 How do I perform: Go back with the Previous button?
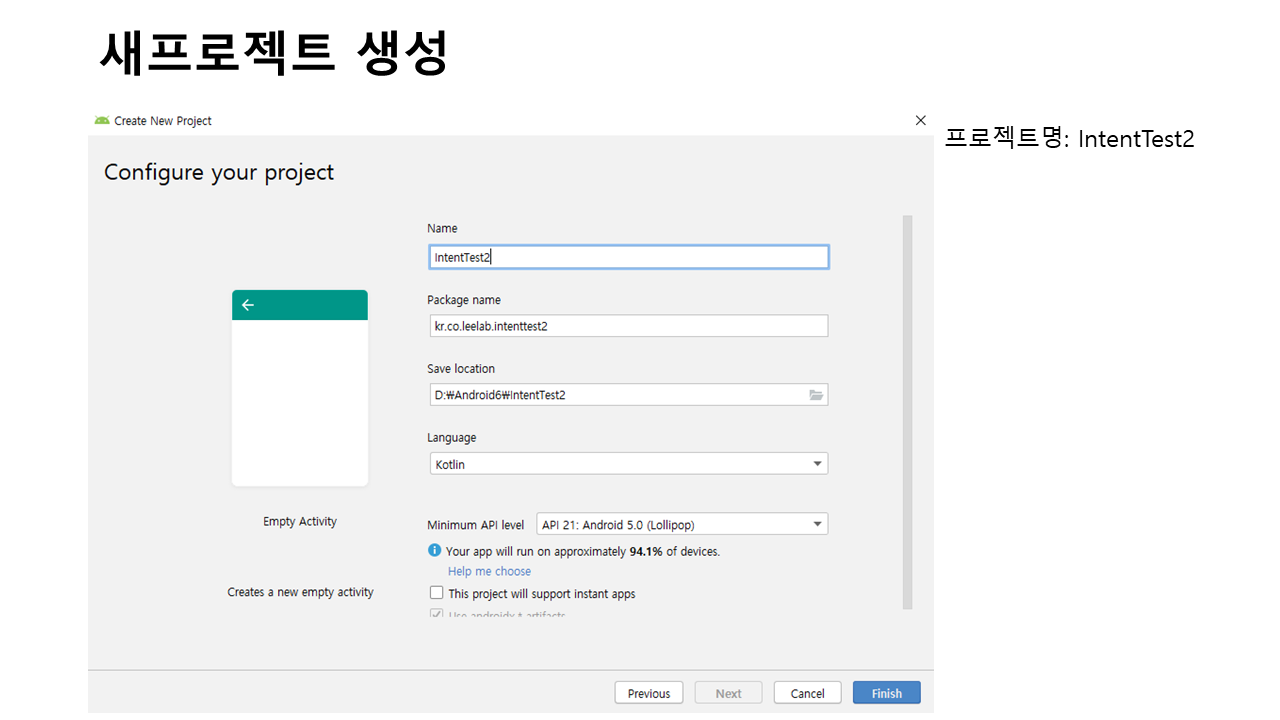coord(649,693)
